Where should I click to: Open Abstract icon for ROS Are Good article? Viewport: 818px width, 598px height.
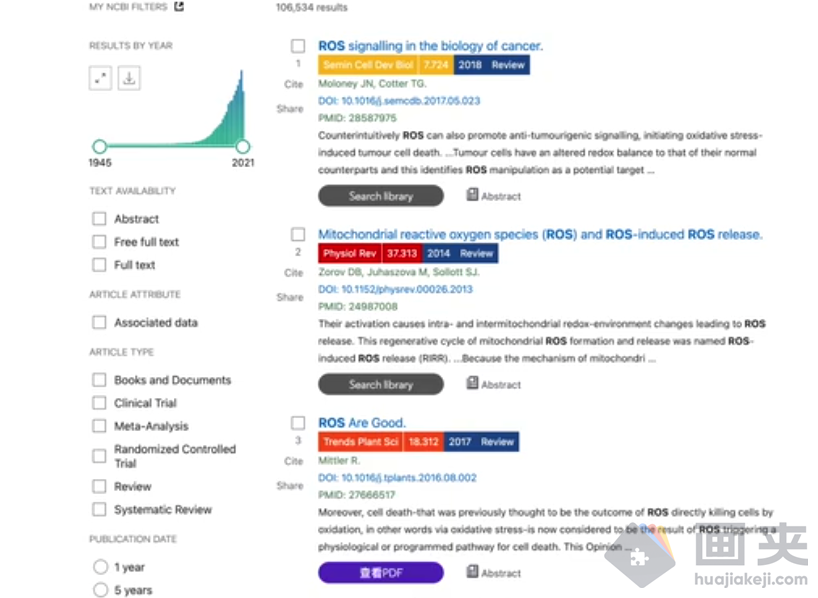pyautogui.click(x=473, y=572)
